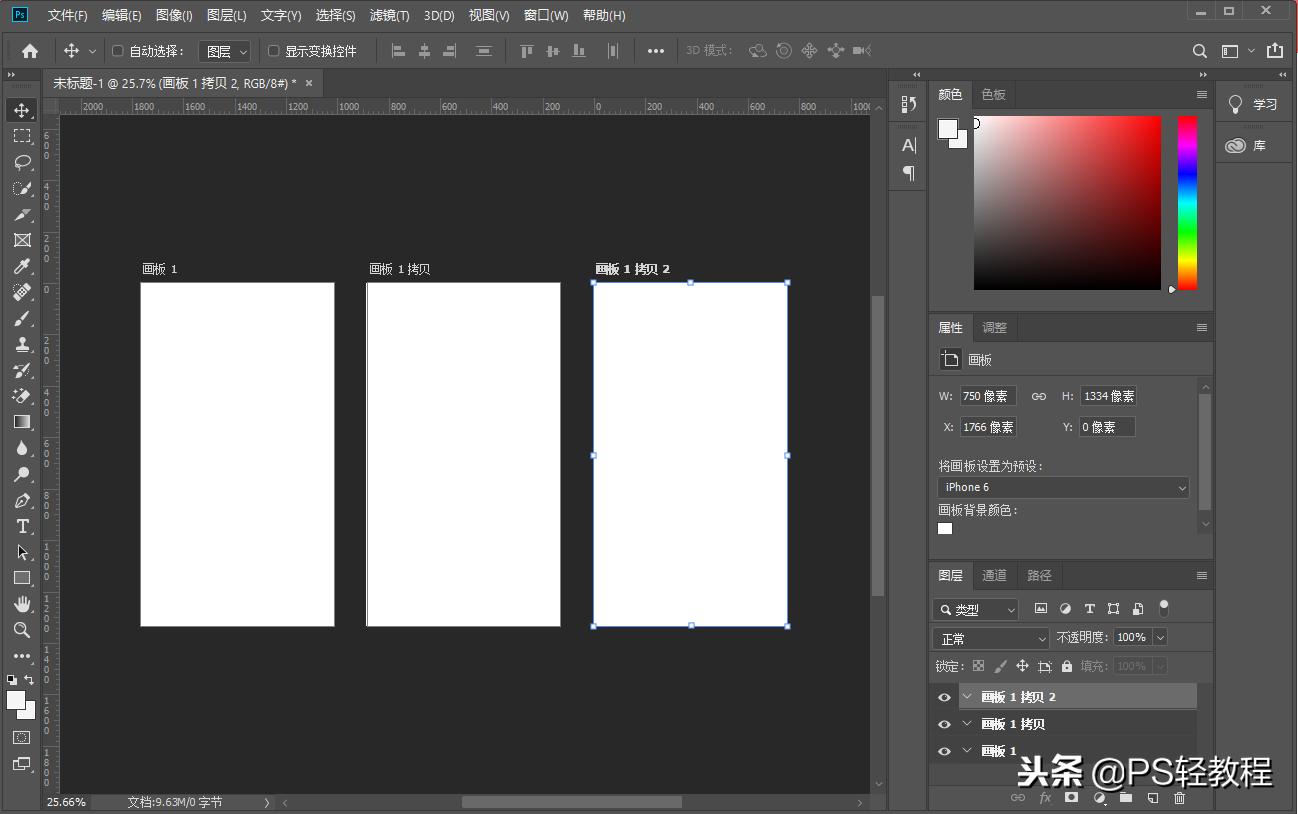The height and width of the screenshot is (814, 1298).
Task: Enable the 显示变换控件 checkbox
Action: (274, 51)
